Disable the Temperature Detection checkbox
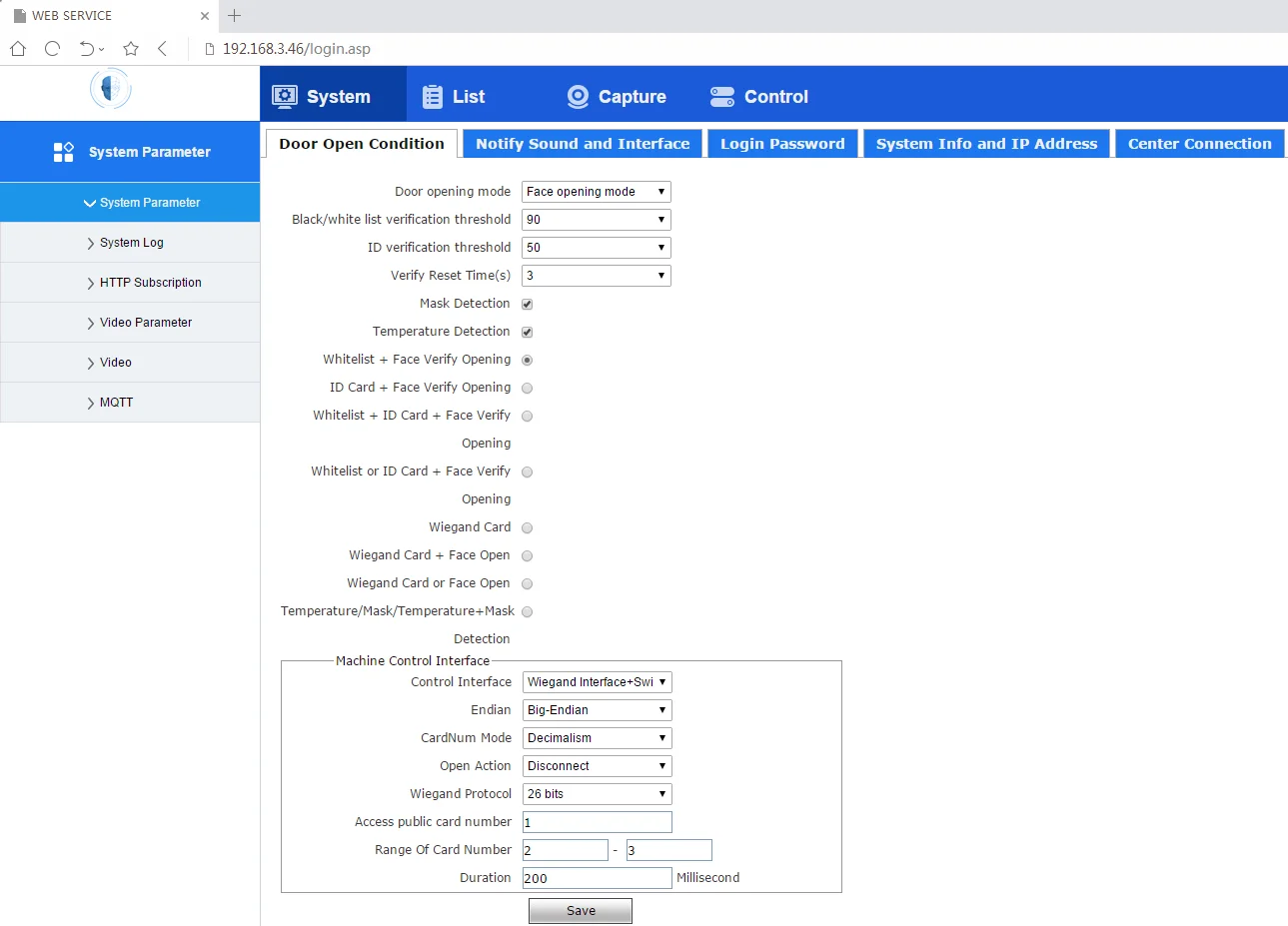1288x926 pixels. [527, 332]
